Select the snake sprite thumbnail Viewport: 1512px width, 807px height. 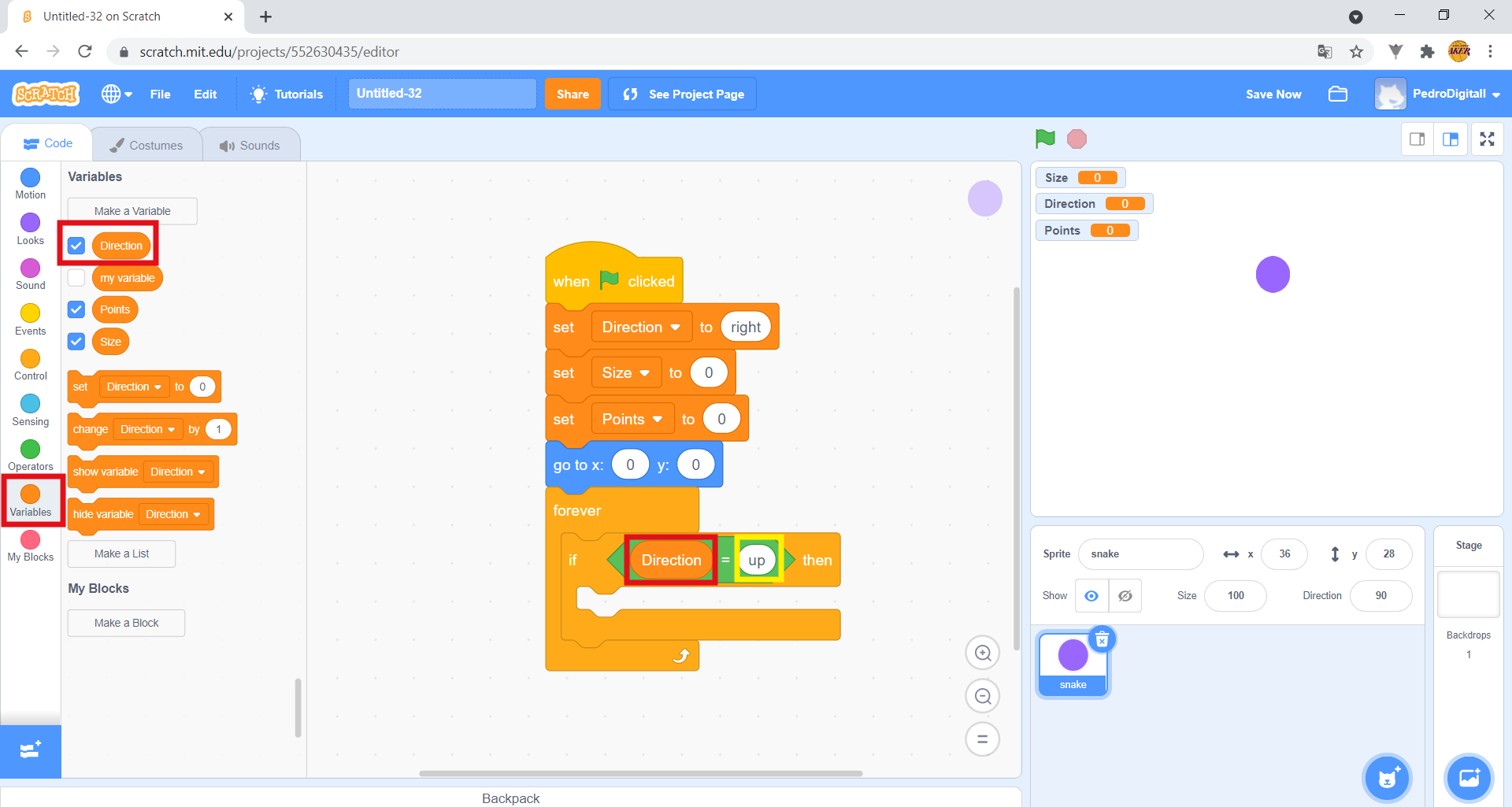[1073, 664]
